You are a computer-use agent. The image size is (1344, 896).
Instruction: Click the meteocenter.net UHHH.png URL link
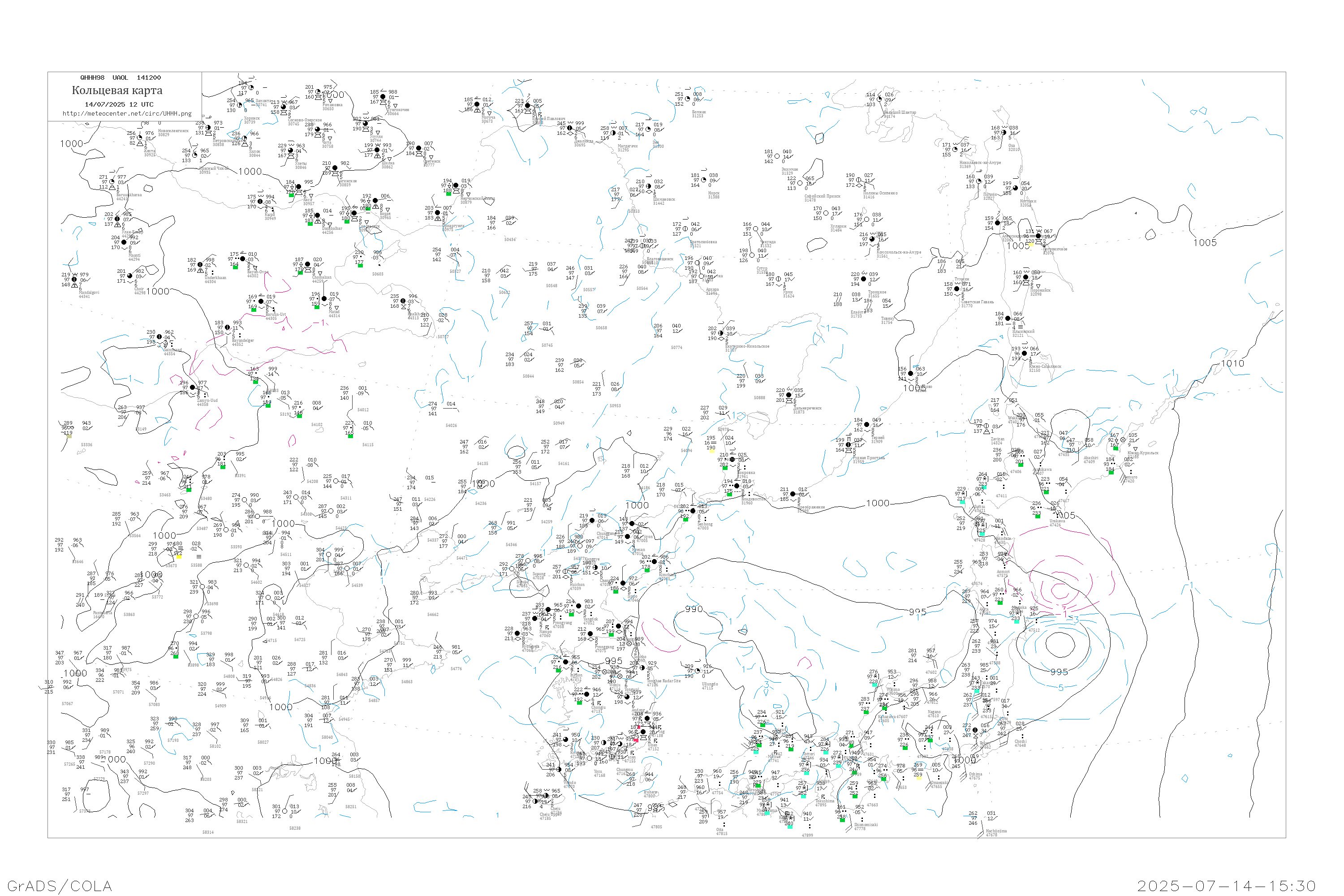click(127, 114)
